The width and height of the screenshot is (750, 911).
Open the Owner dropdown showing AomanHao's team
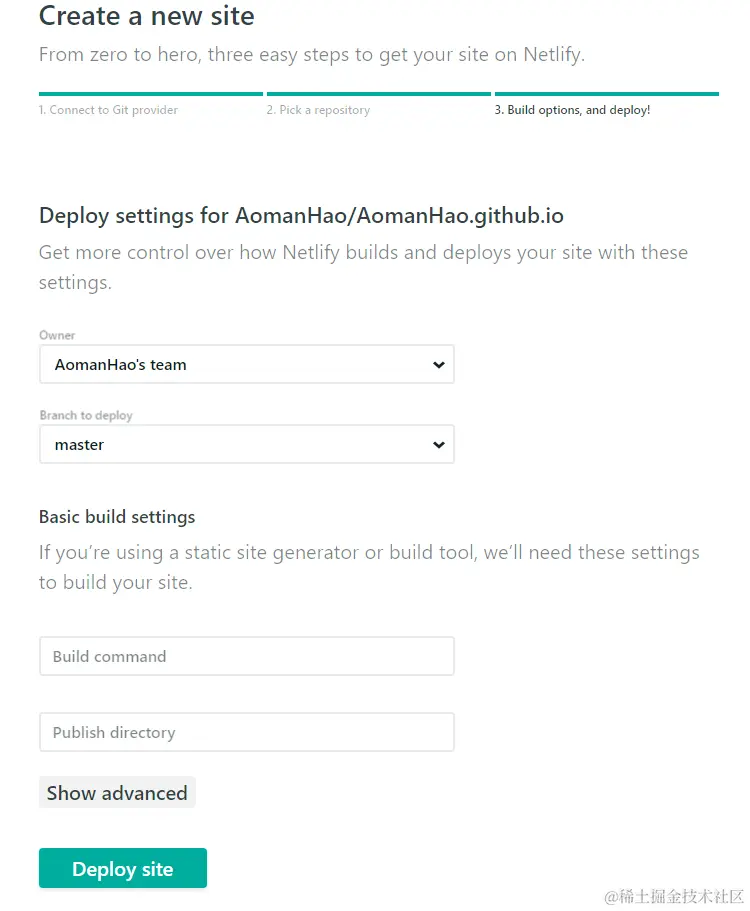(x=247, y=364)
